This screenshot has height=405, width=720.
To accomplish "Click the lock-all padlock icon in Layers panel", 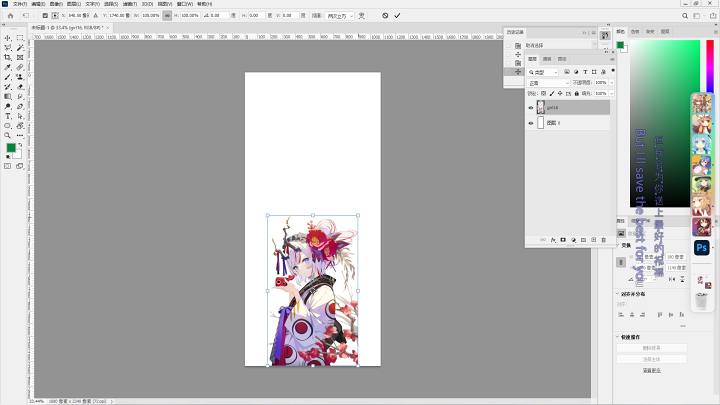I will tap(577, 93).
